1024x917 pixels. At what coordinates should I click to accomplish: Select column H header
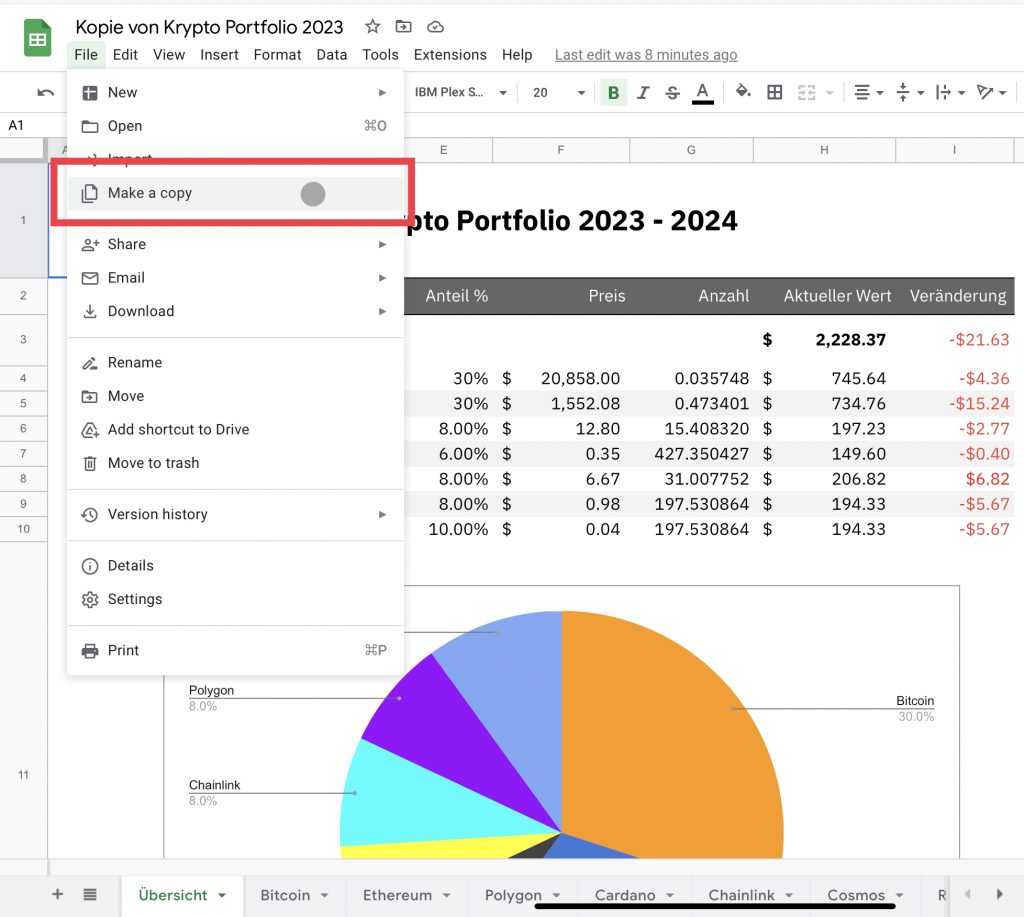coord(824,150)
